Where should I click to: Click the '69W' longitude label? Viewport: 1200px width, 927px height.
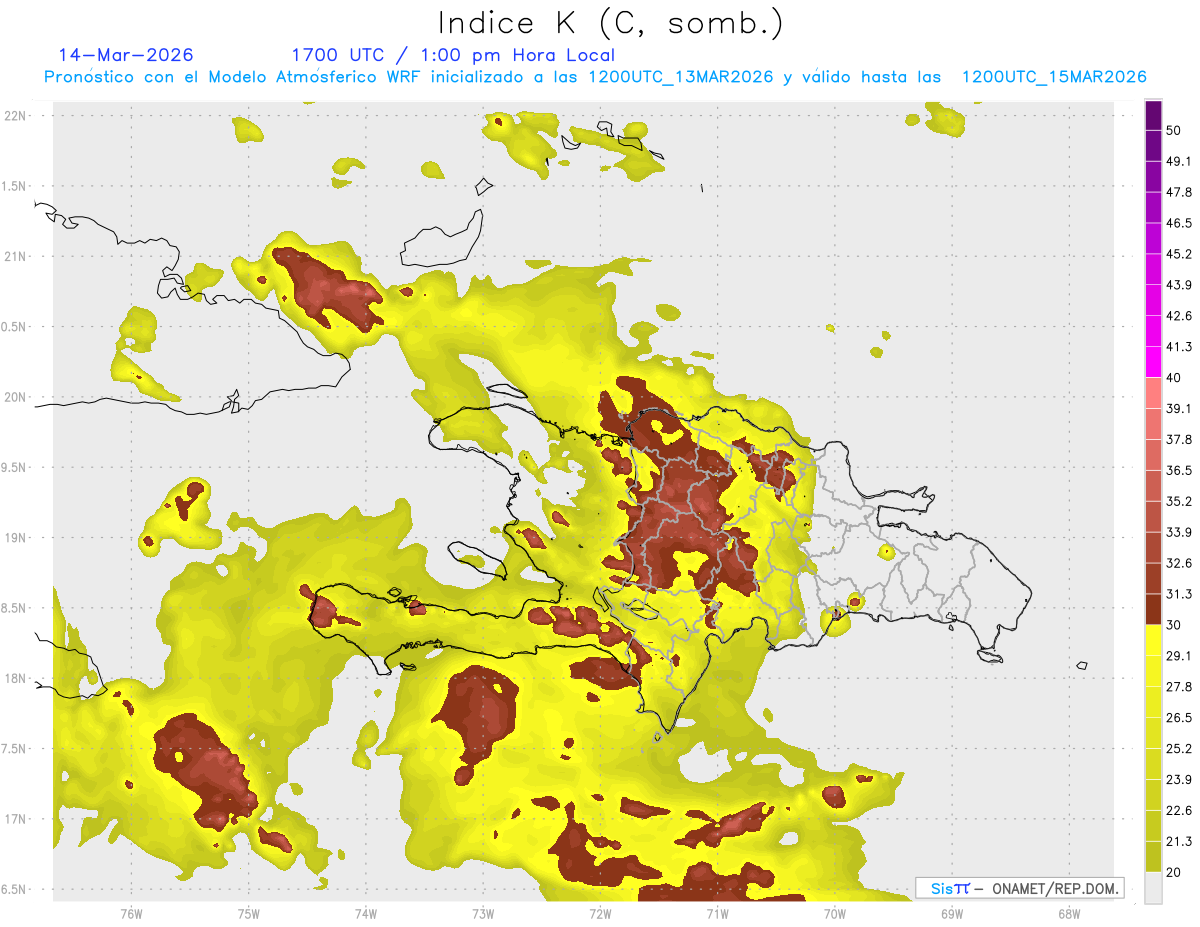pos(952,914)
